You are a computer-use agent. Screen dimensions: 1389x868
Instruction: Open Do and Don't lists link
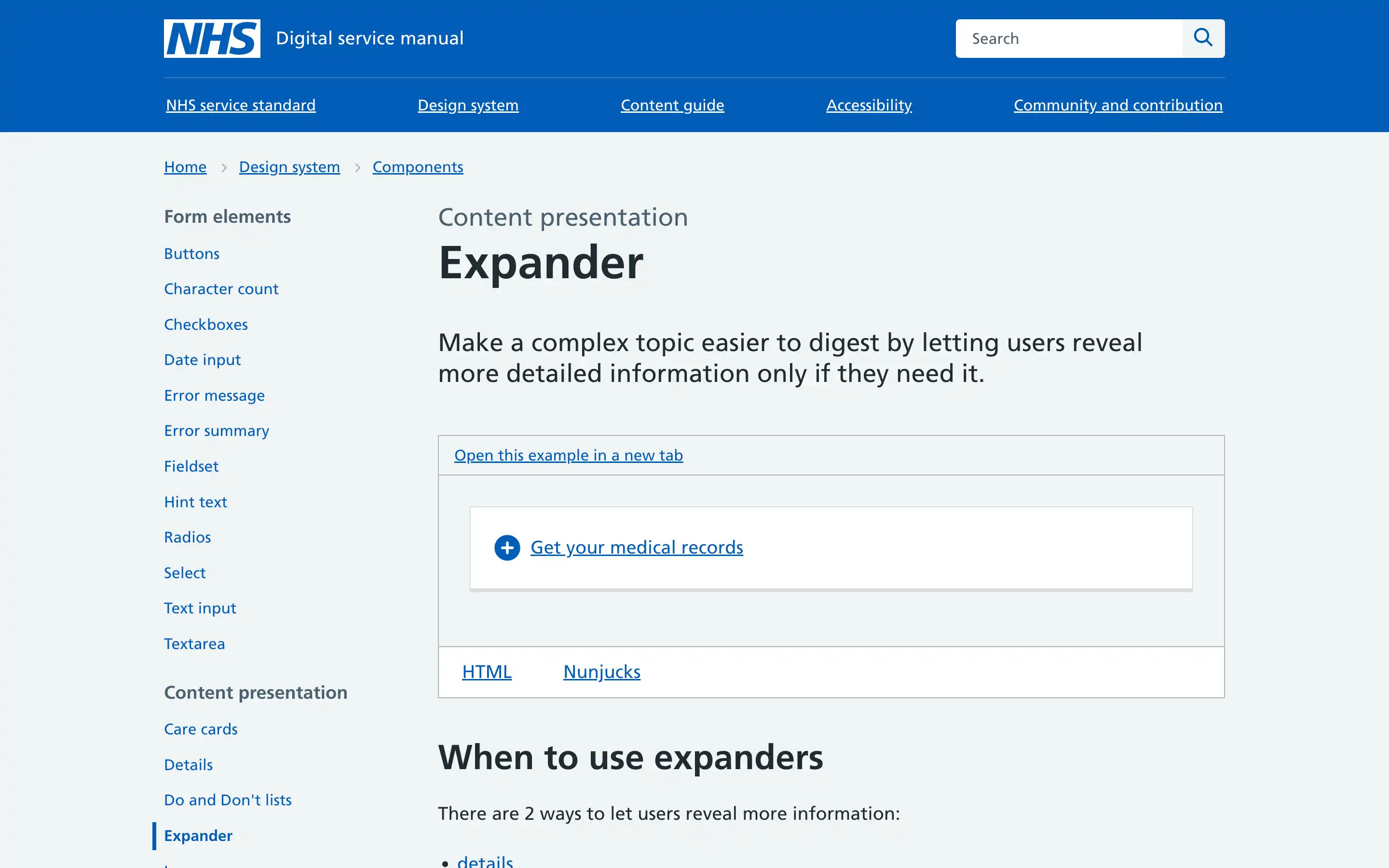[x=227, y=800]
